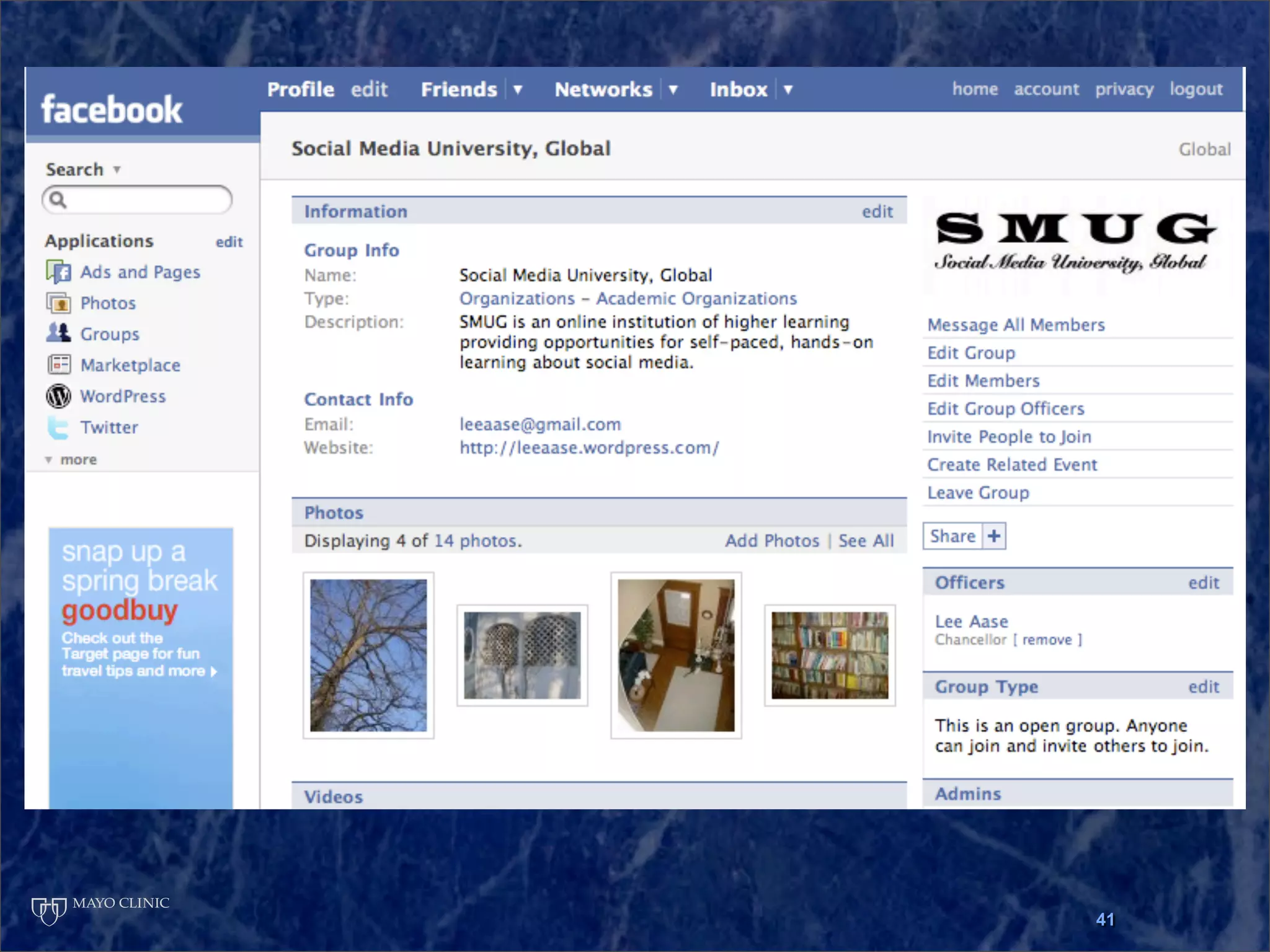
Task: Click the WordPress logo icon
Action: (x=58, y=396)
